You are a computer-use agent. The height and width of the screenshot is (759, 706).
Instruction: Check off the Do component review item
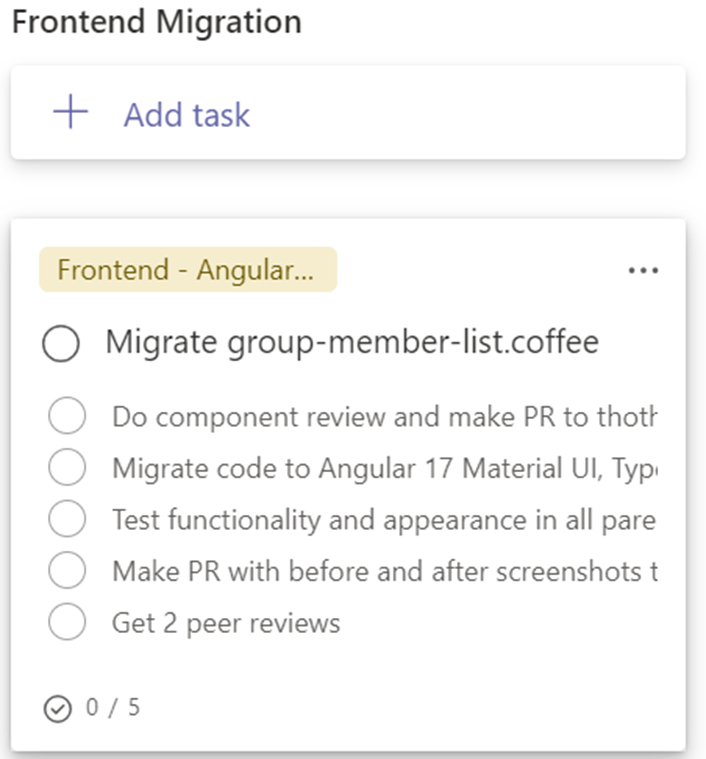tap(67, 416)
